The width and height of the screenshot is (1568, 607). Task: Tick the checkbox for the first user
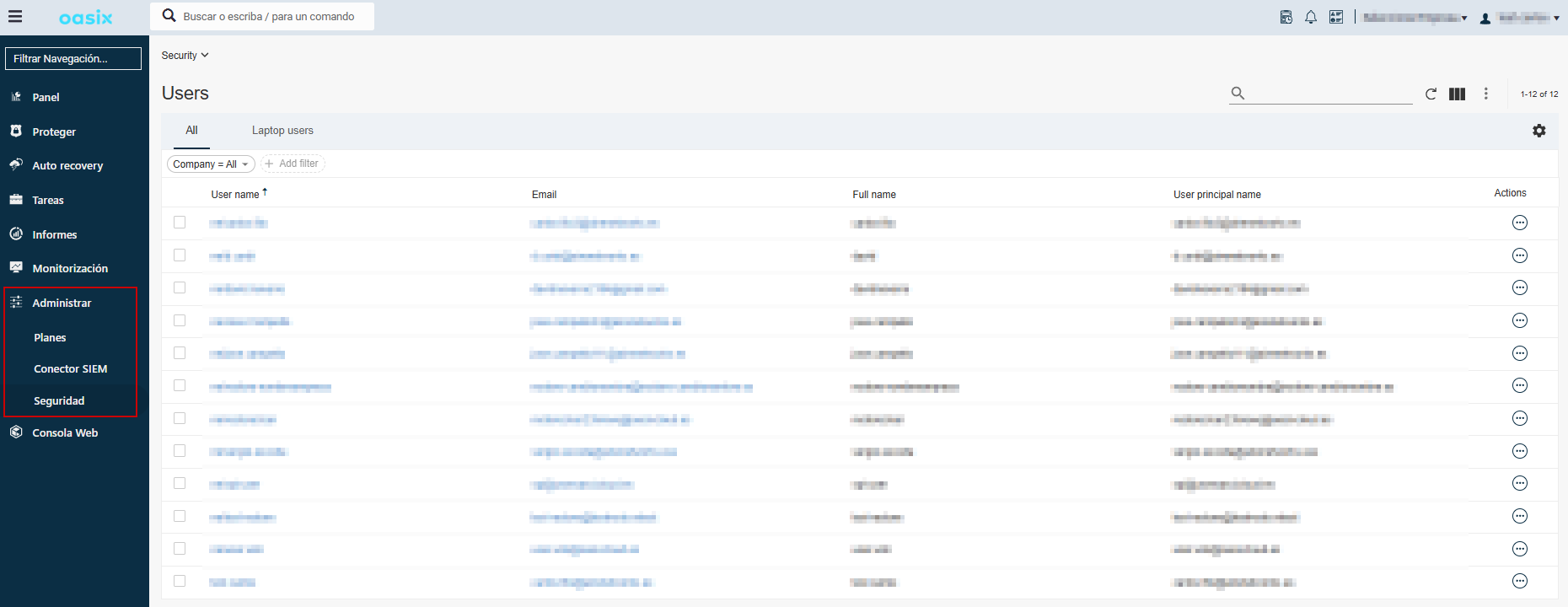(x=180, y=223)
